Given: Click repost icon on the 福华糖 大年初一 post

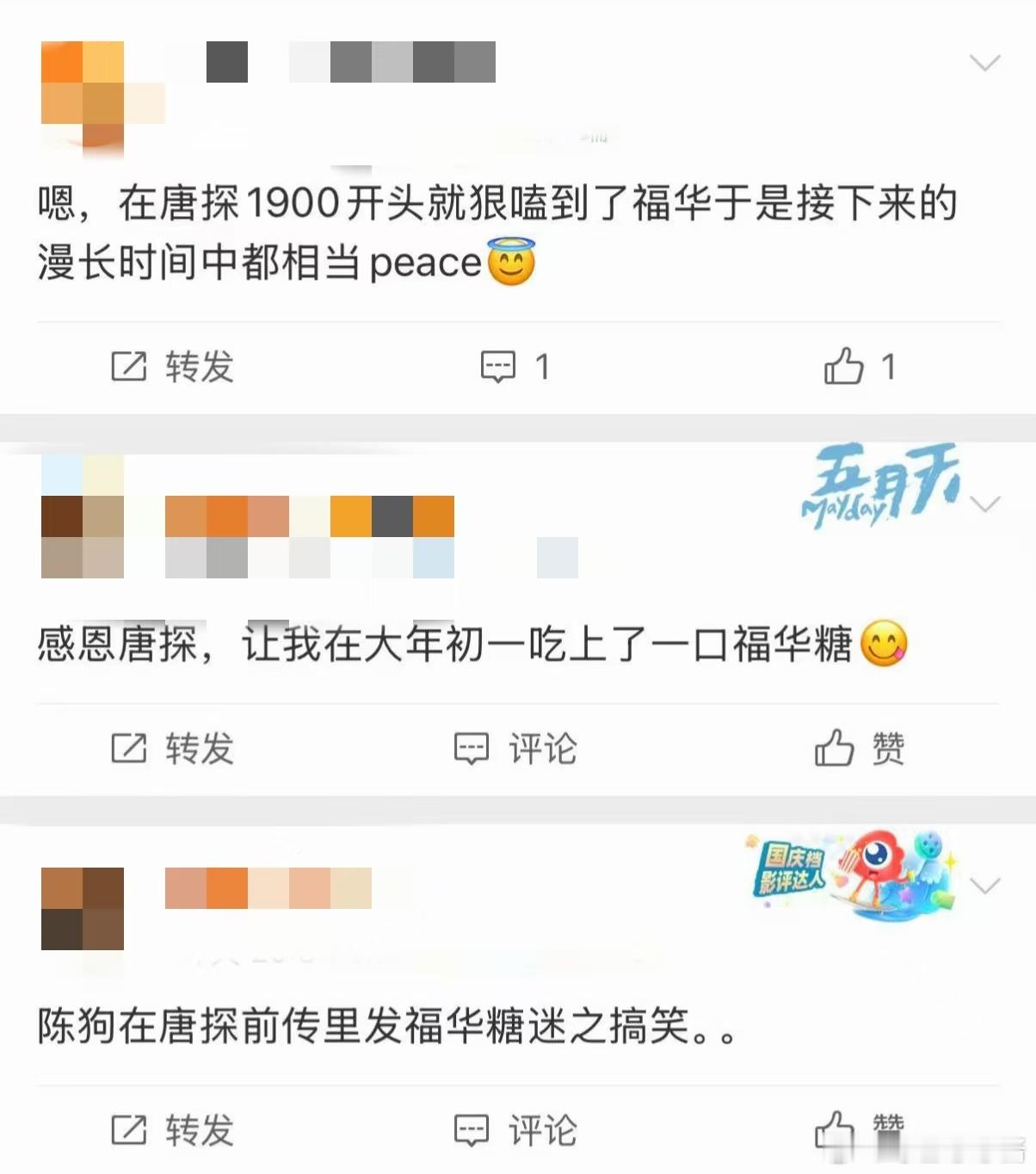Looking at the screenshot, I should point(129,748).
